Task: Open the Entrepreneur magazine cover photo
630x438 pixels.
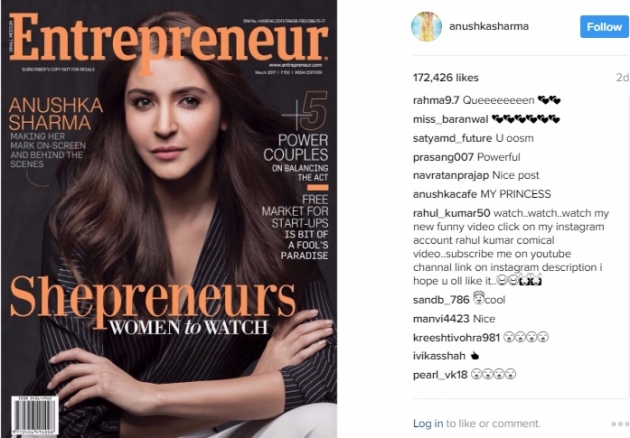Action: [x=169, y=219]
